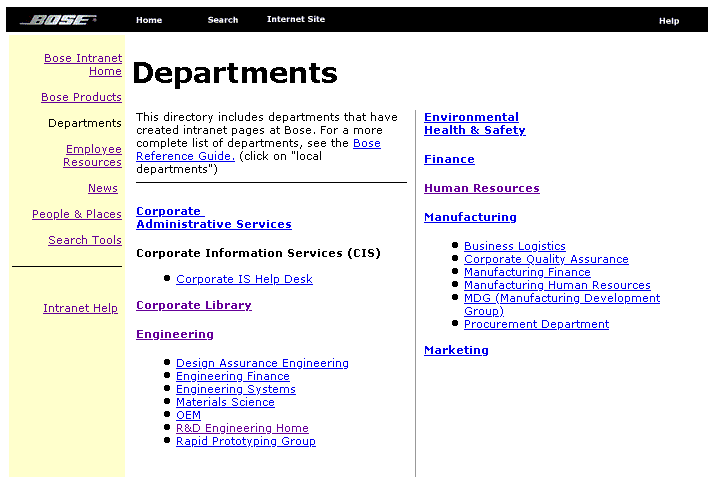This screenshot has width=711, height=477.
Task: Open Search Tools in sidebar
Action: pos(85,240)
